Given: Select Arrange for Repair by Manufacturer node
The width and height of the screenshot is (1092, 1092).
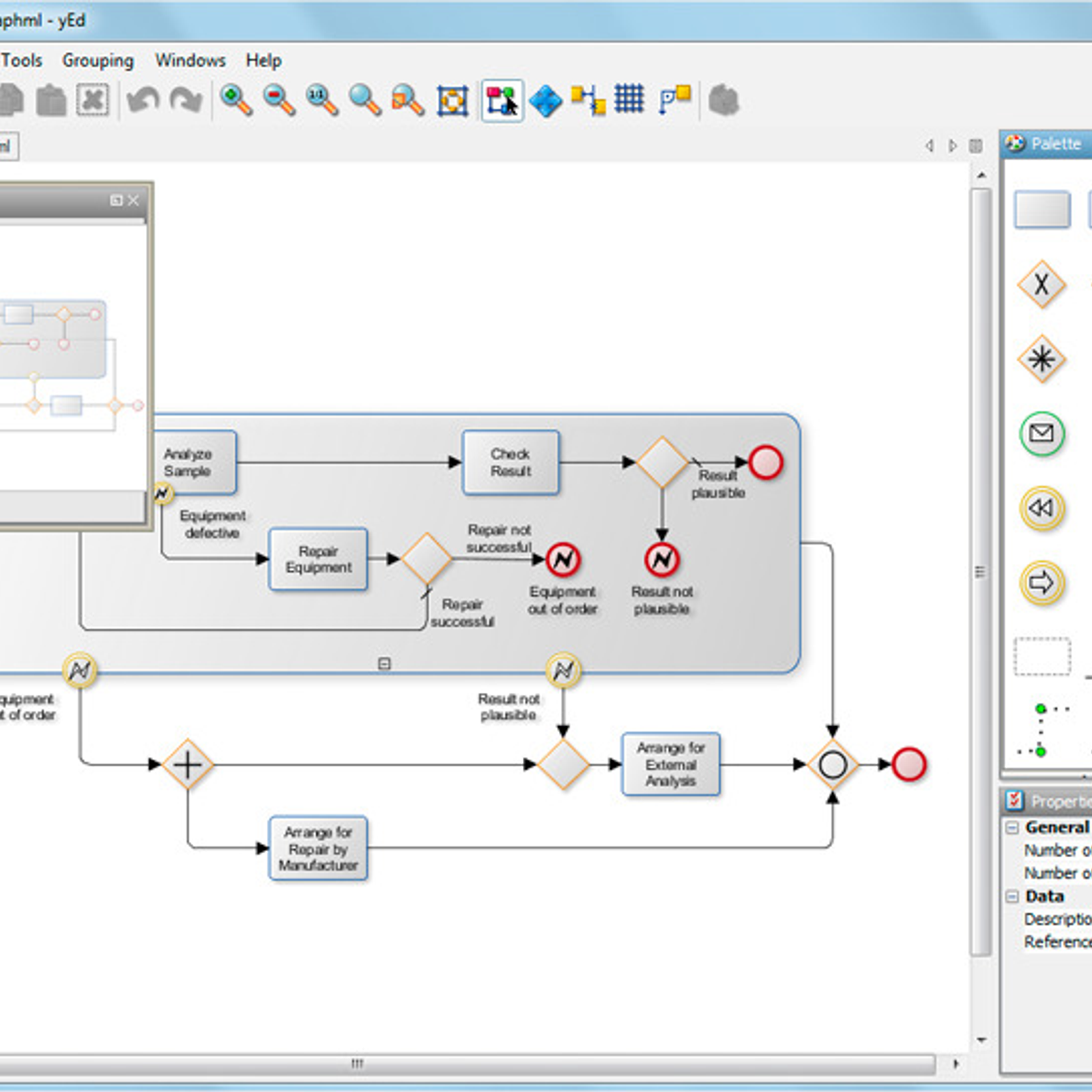Looking at the screenshot, I should [x=318, y=848].
